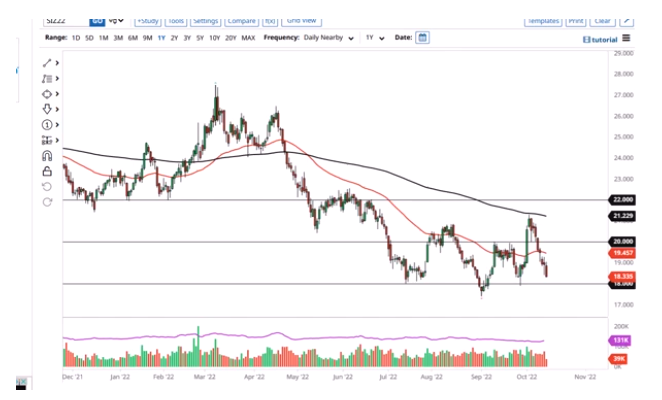Focus the symbol input field
This screenshot has height=400, width=662.
66,21
